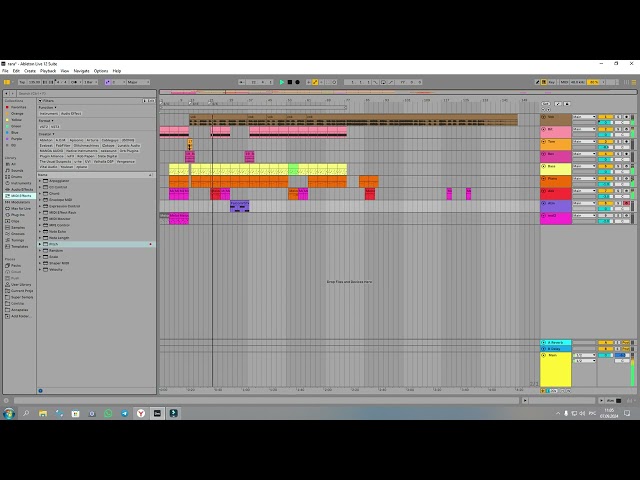
Task: Open the Drums category in the browser
Action: pyautogui.click(x=17, y=177)
